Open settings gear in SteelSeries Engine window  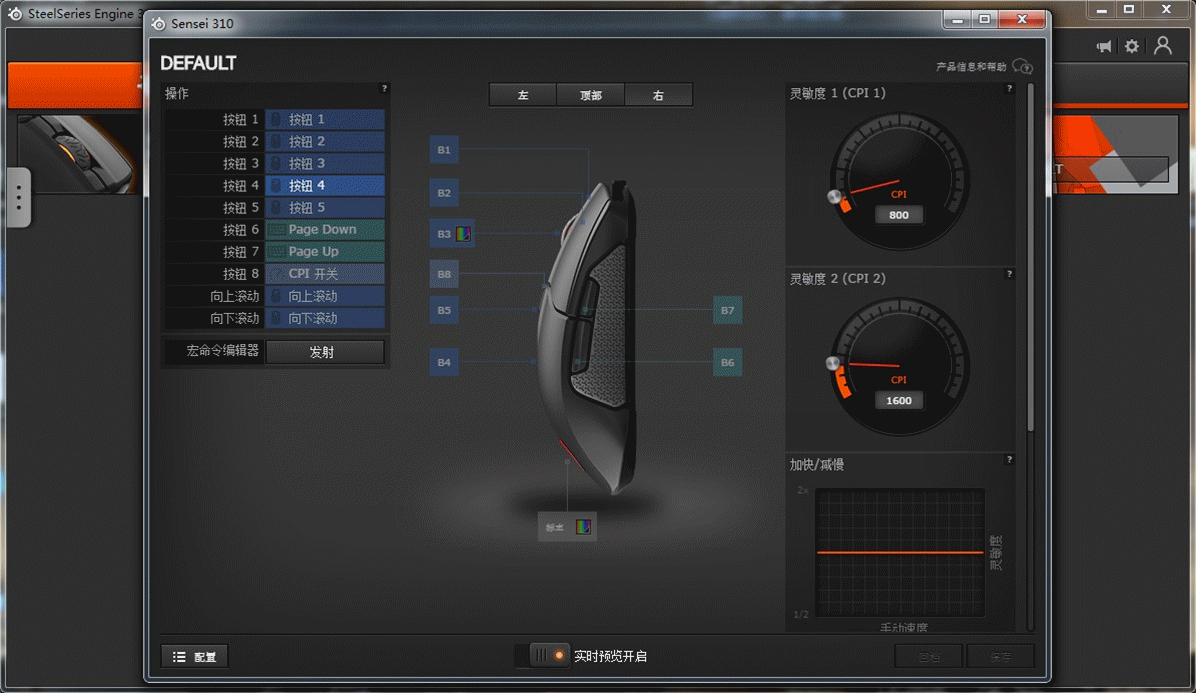[1132, 47]
